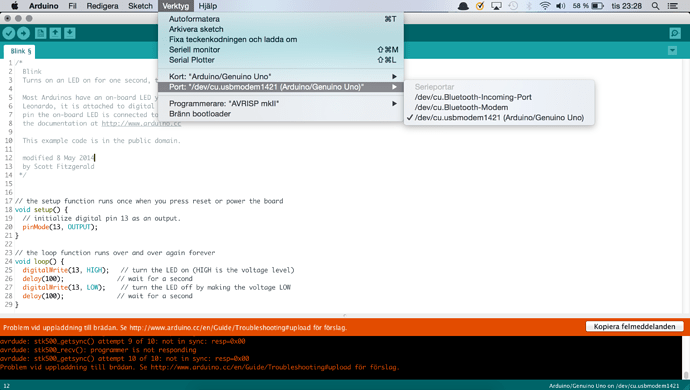Viewport: 690px width, 390px height.
Task: Click the battery 58 % indicator
Action: point(588,6)
